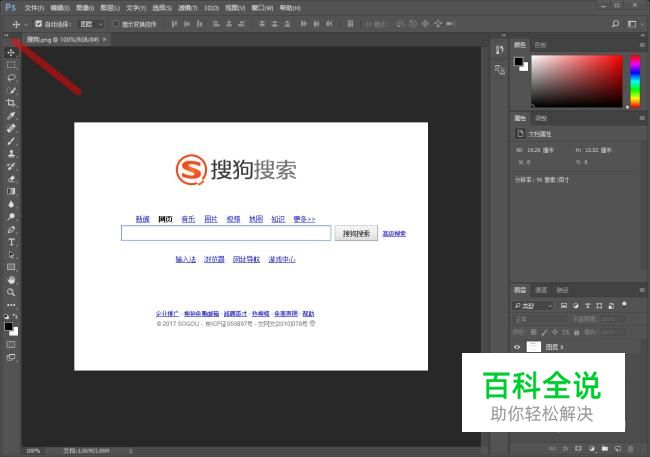This screenshot has height=457, width=650.
Task: Toggle the adjustment layer filter icon
Action: [x=575, y=306]
